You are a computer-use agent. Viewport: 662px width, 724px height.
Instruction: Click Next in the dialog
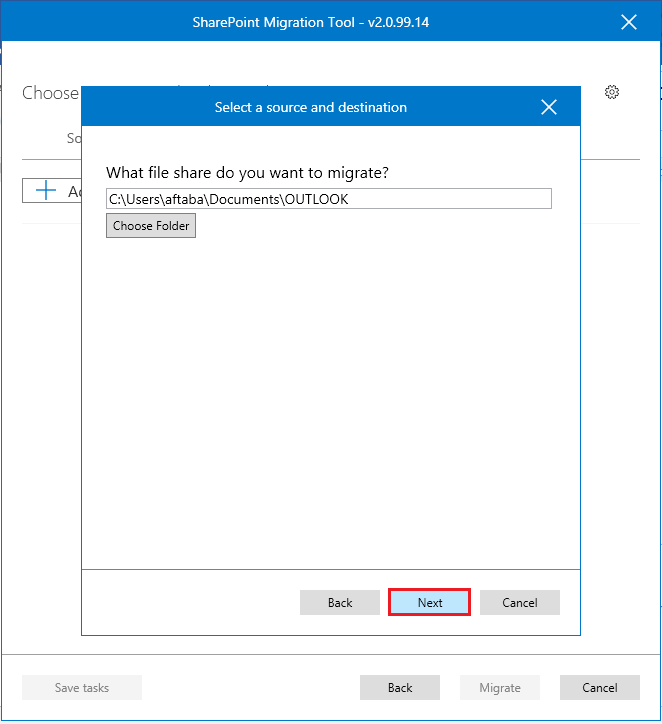tap(429, 602)
